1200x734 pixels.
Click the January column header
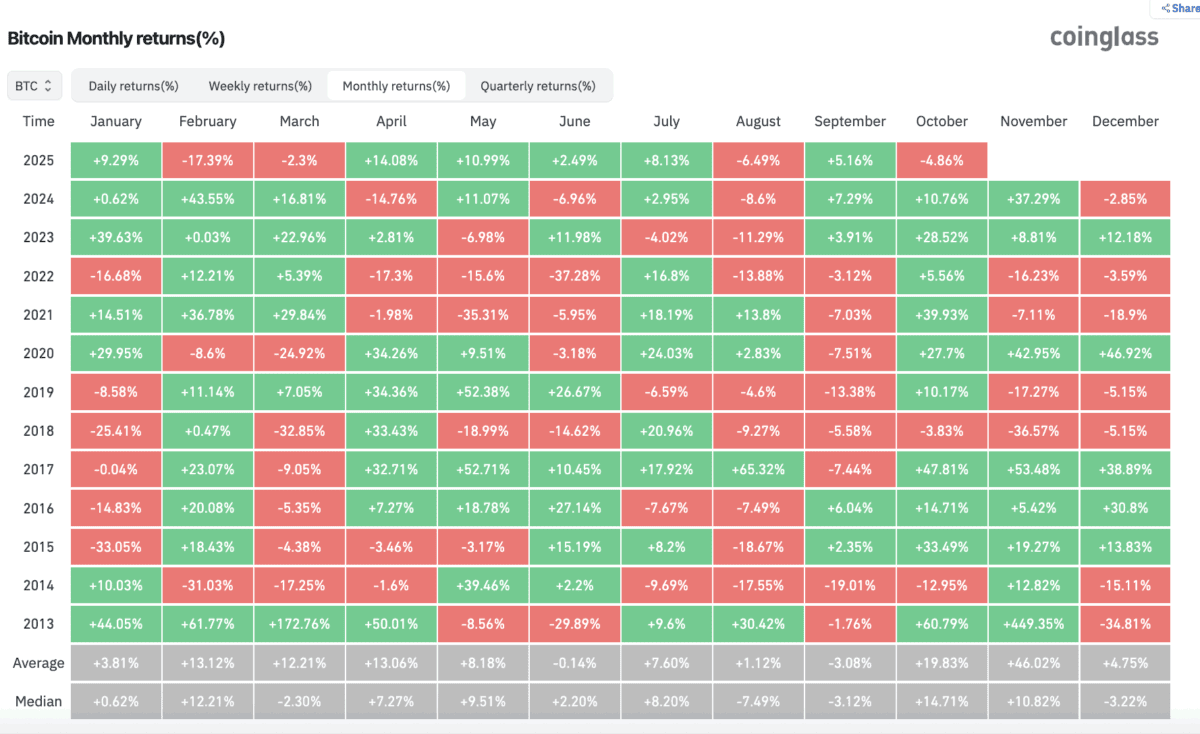pos(116,121)
